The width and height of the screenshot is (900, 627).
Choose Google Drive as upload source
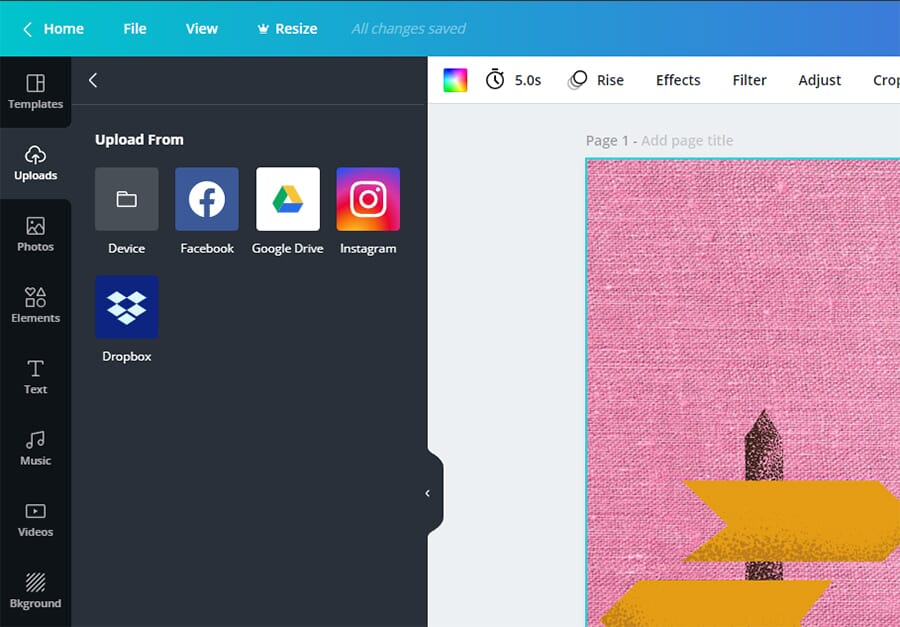click(x=288, y=199)
